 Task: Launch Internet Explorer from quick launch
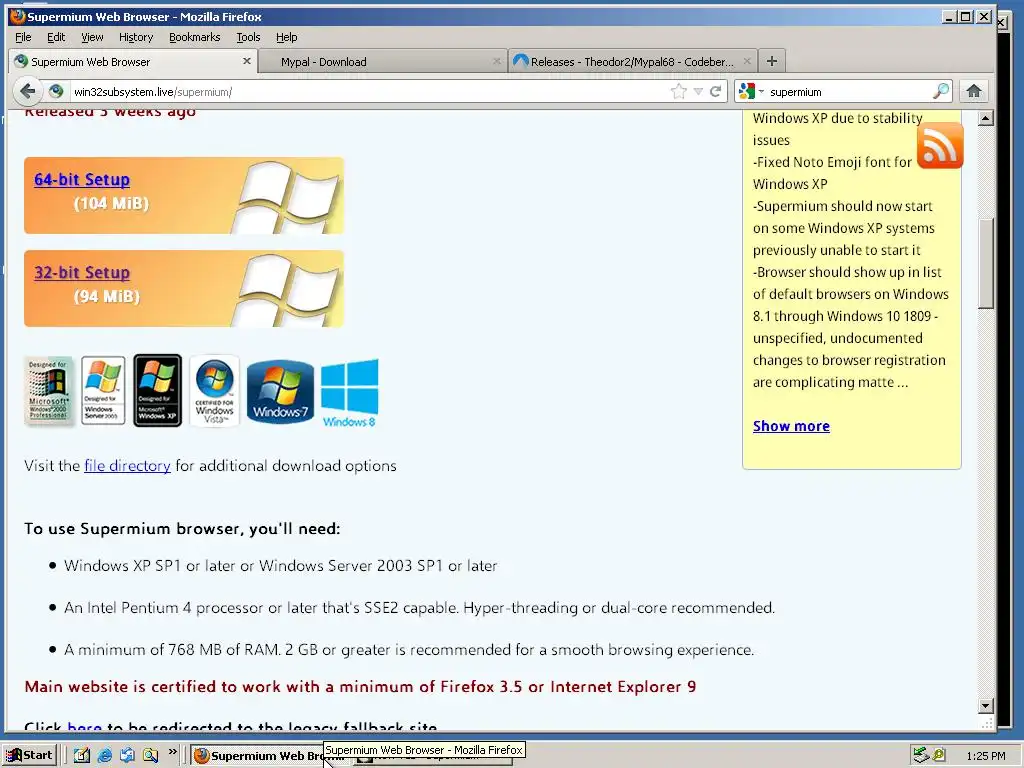(x=104, y=756)
